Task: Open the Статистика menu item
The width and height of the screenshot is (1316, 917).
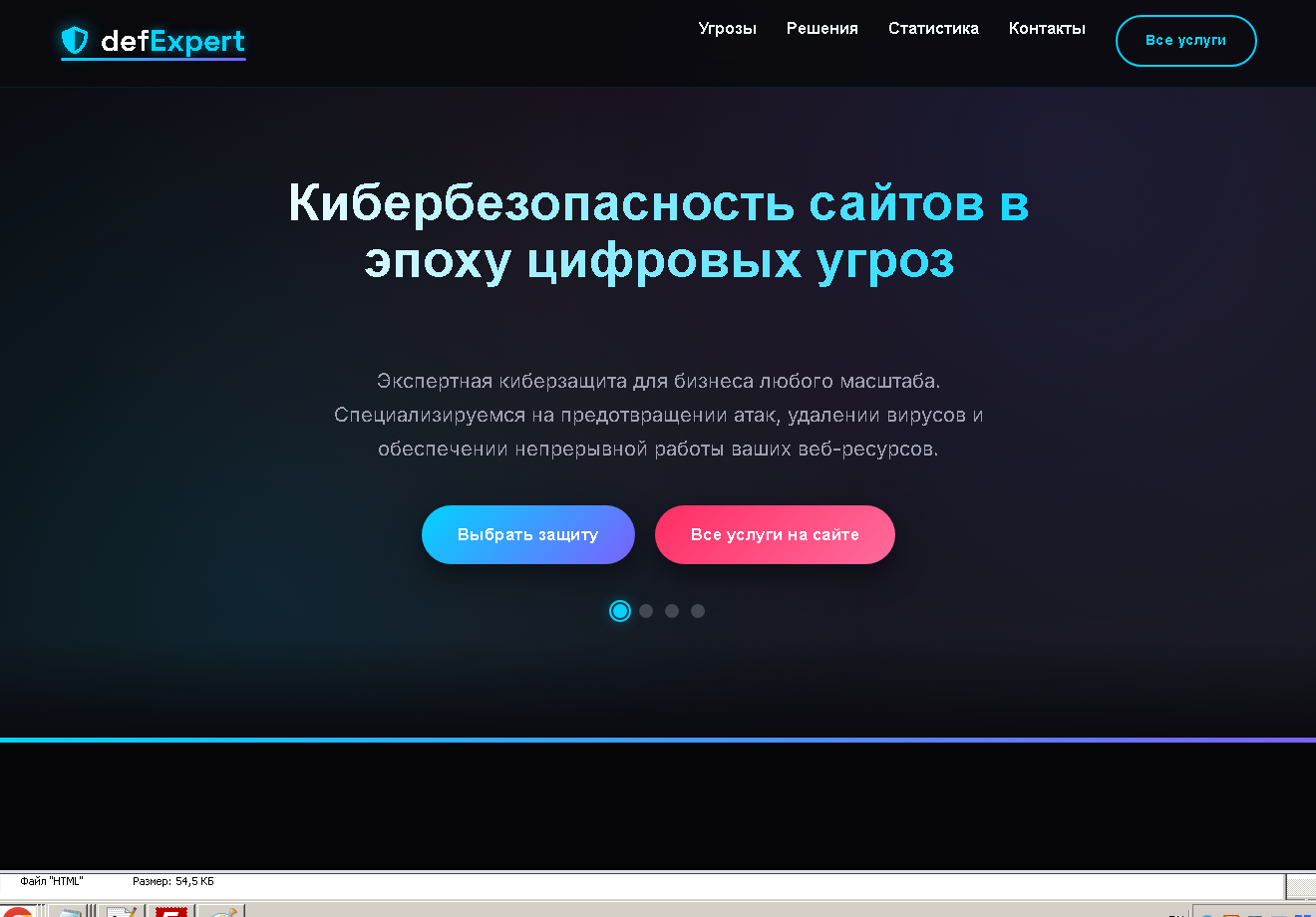Action: coord(933,28)
